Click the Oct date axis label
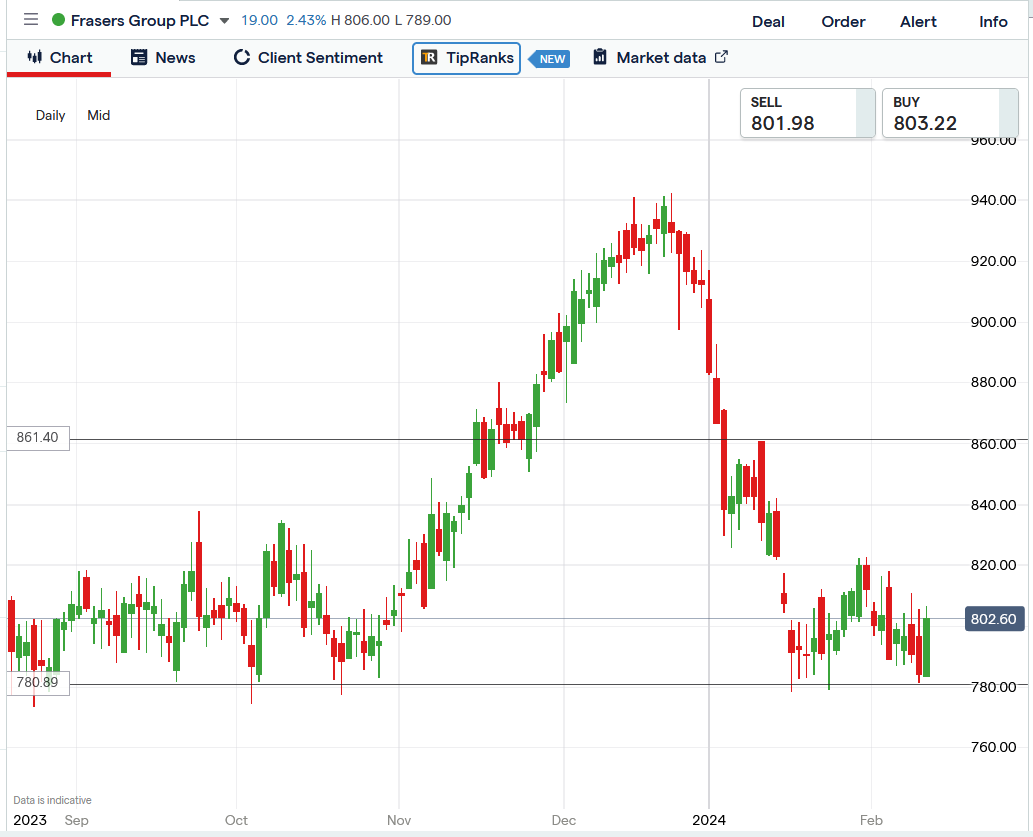Viewport: 1033px width, 837px height. pos(237,821)
